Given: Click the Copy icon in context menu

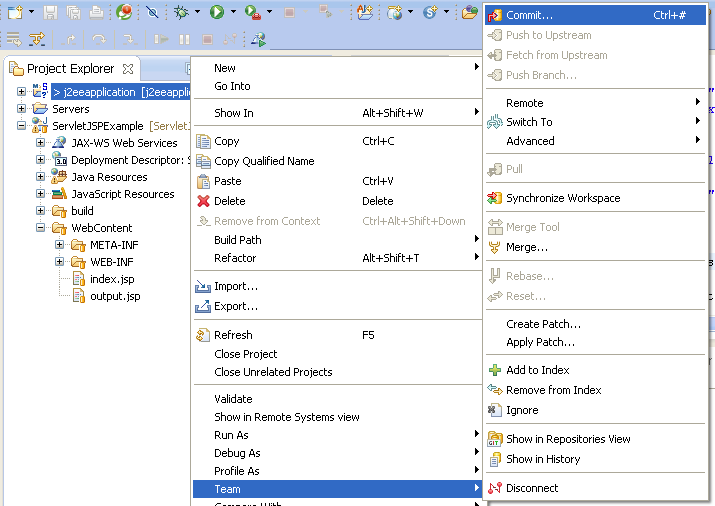Looking at the screenshot, I should coord(203,141).
